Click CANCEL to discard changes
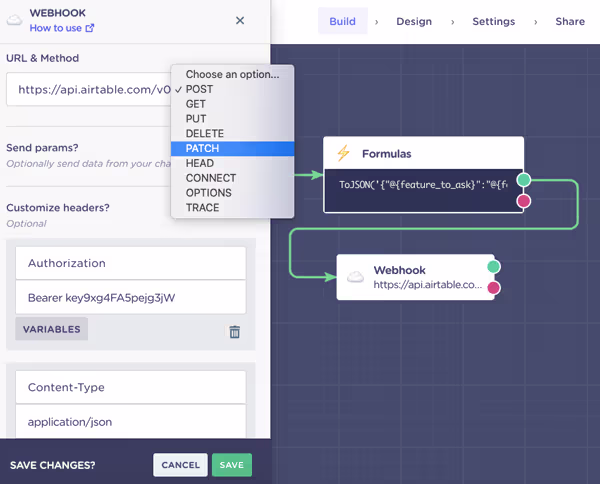Screen dimensions: 600x484 (x=181, y=465)
